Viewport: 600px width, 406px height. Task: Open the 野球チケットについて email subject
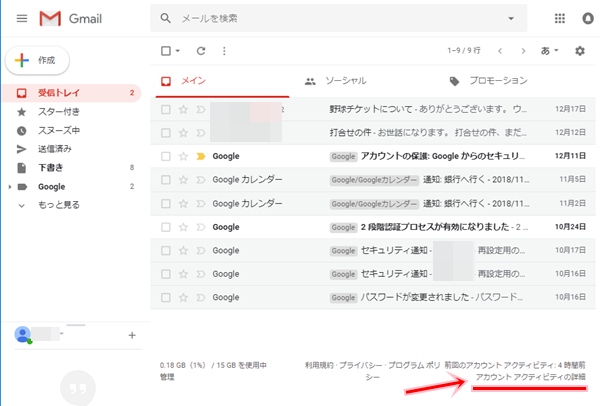pyautogui.click(x=371, y=109)
